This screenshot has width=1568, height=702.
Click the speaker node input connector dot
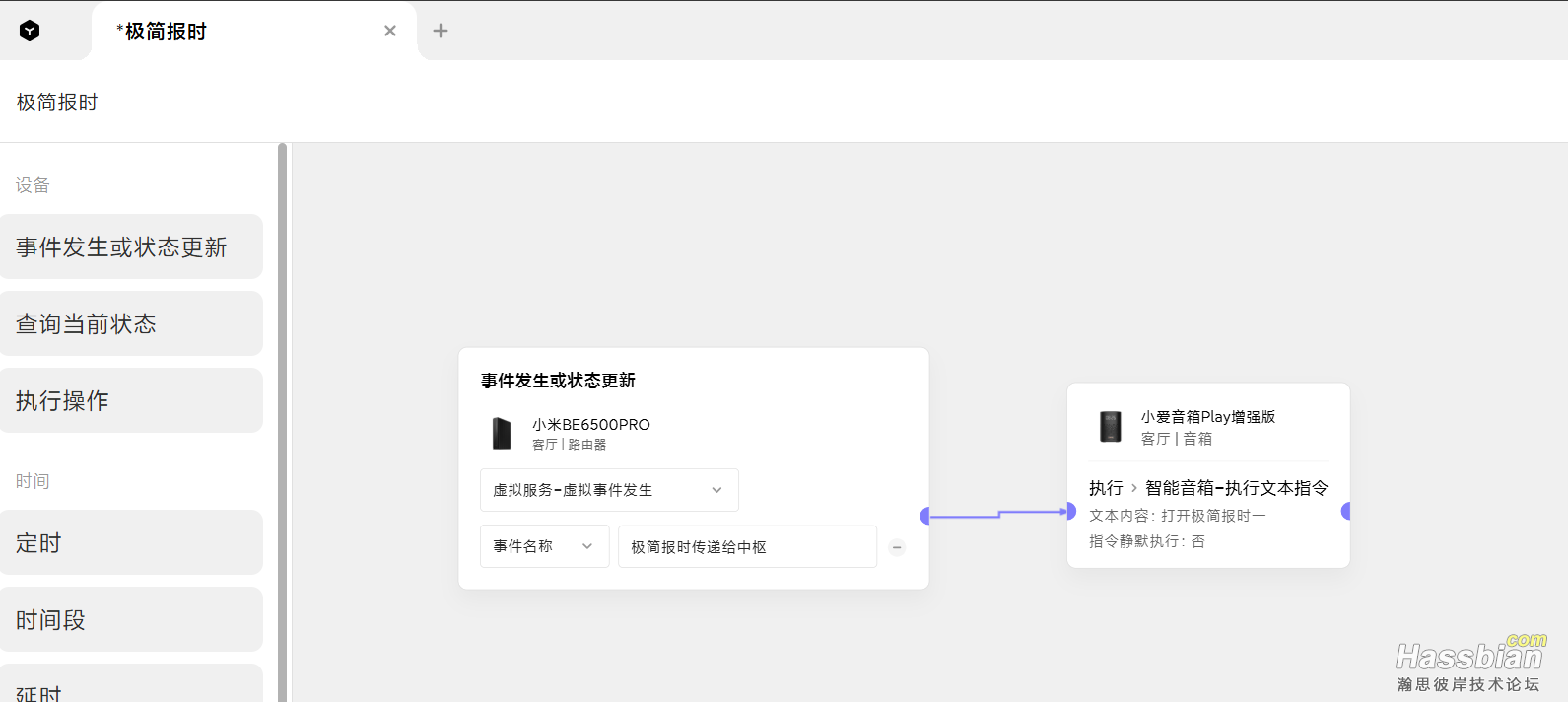coord(1070,511)
